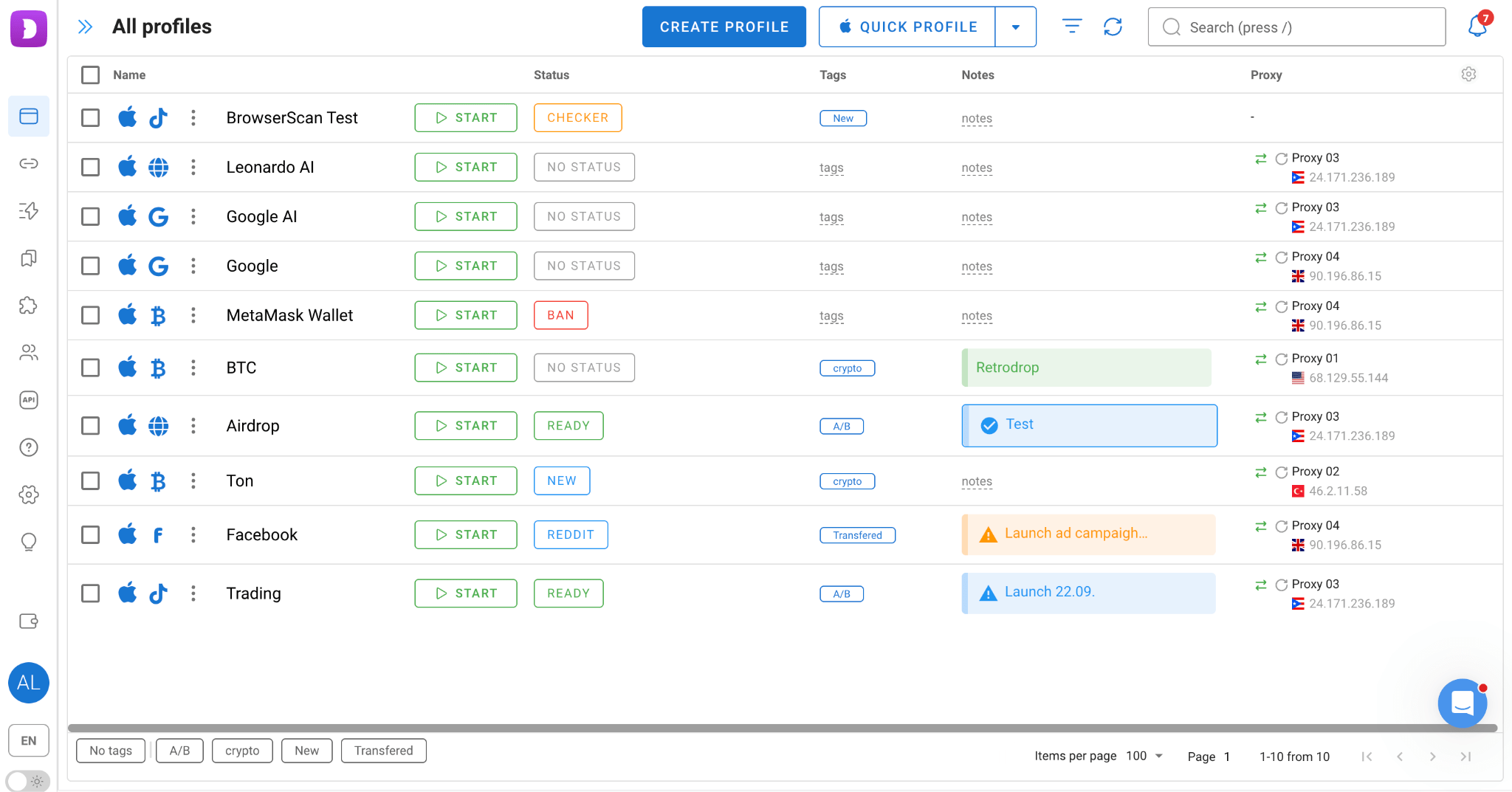Select the Airdrop profile checkbox
The height and width of the screenshot is (792, 1512).
90,426
